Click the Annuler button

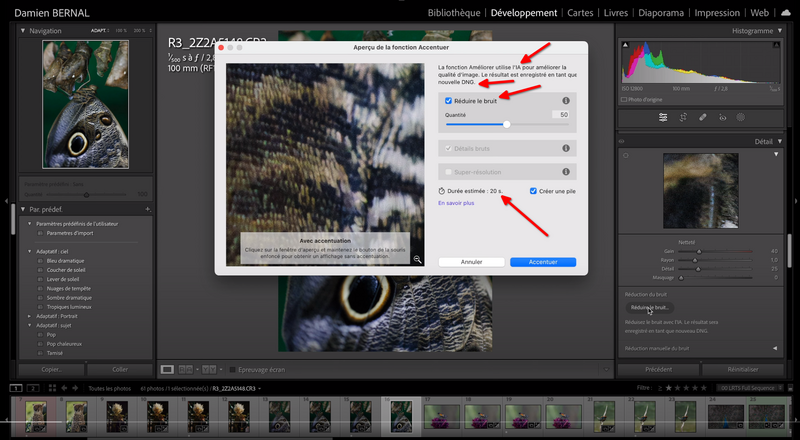click(x=471, y=262)
